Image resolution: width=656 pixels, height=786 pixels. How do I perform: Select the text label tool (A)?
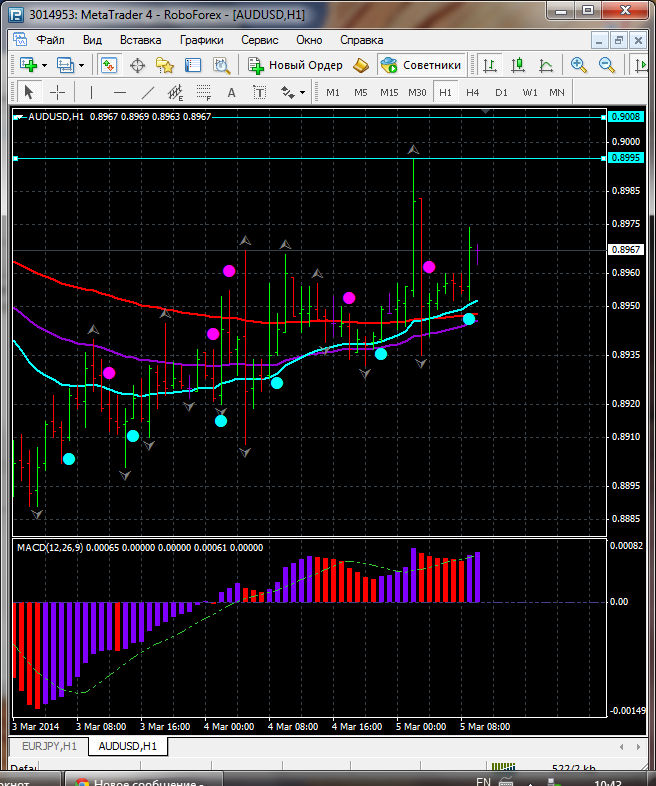[232, 92]
